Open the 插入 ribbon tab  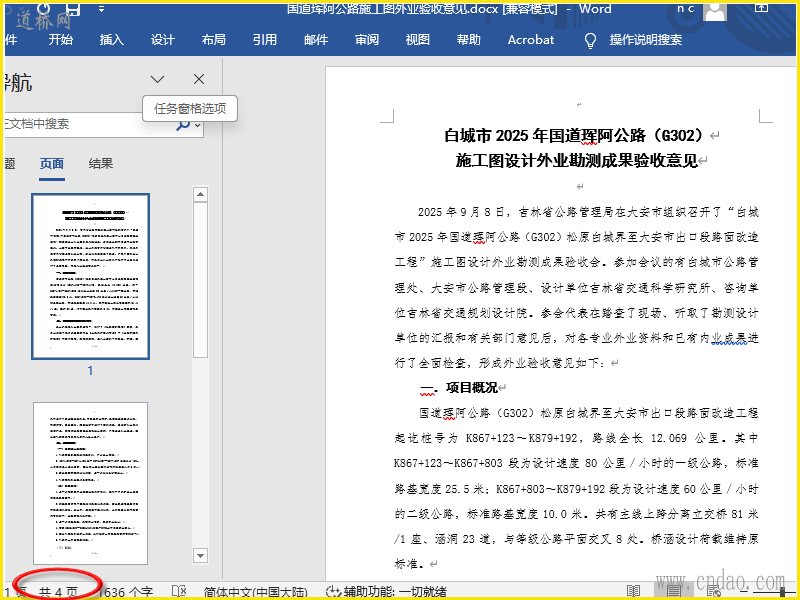112,40
